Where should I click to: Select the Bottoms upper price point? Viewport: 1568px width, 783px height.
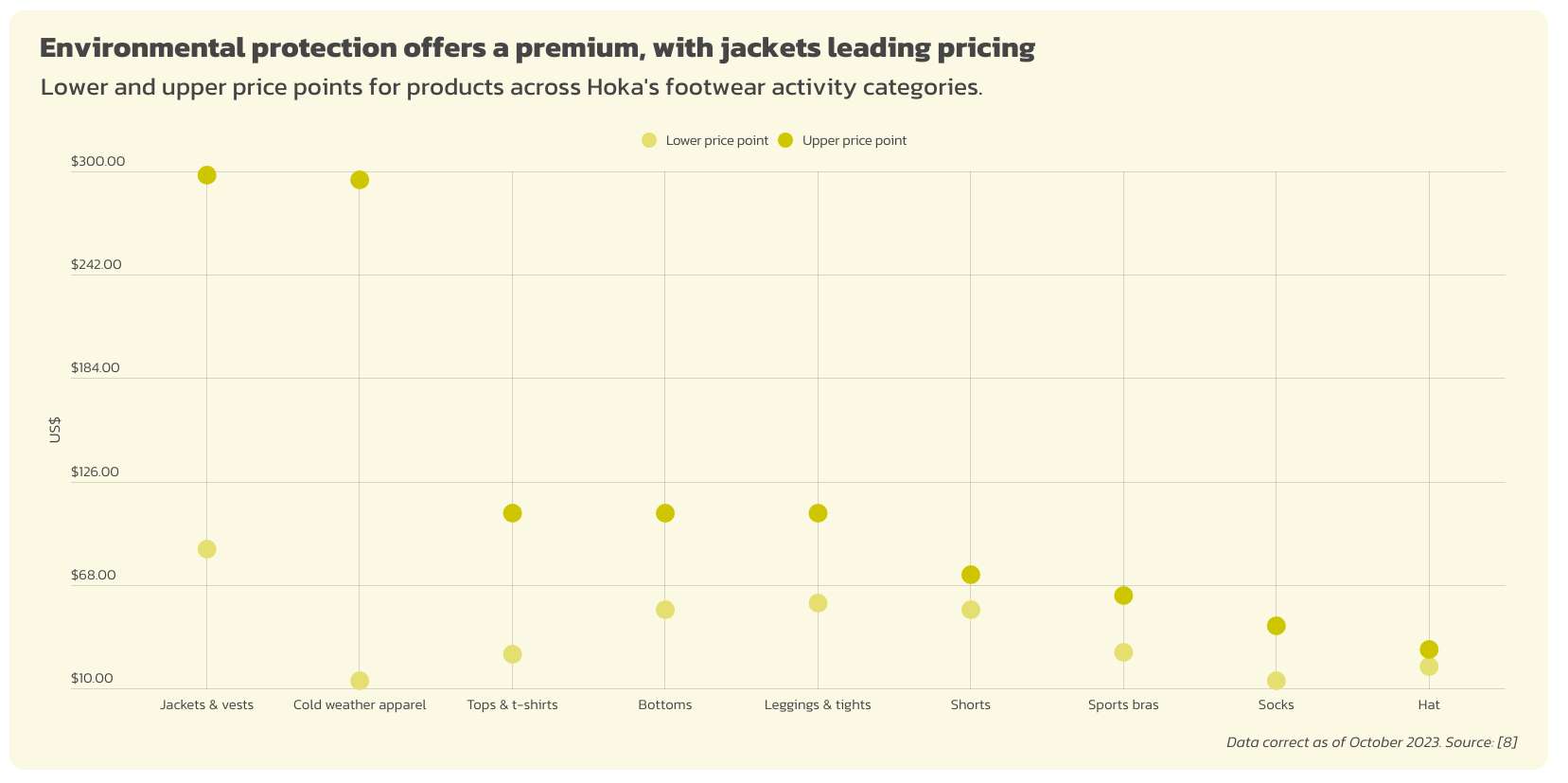coord(665,513)
